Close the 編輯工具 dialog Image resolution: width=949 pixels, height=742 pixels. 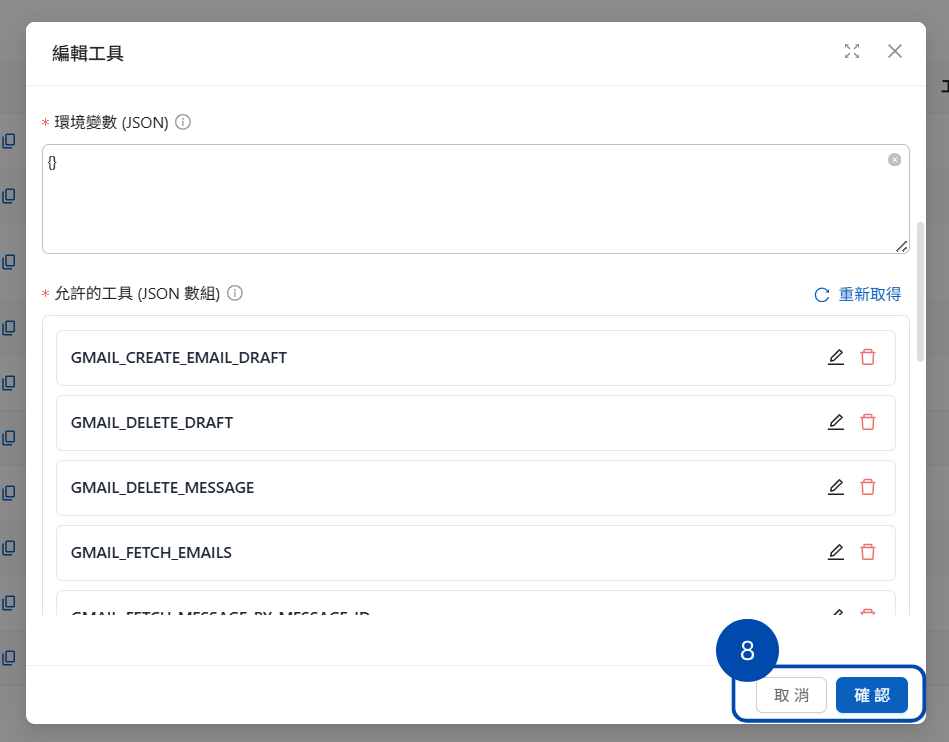pyautogui.click(x=895, y=52)
